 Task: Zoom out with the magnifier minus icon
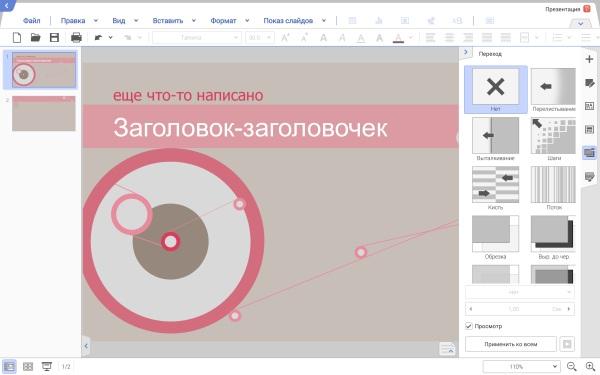pos(571,367)
